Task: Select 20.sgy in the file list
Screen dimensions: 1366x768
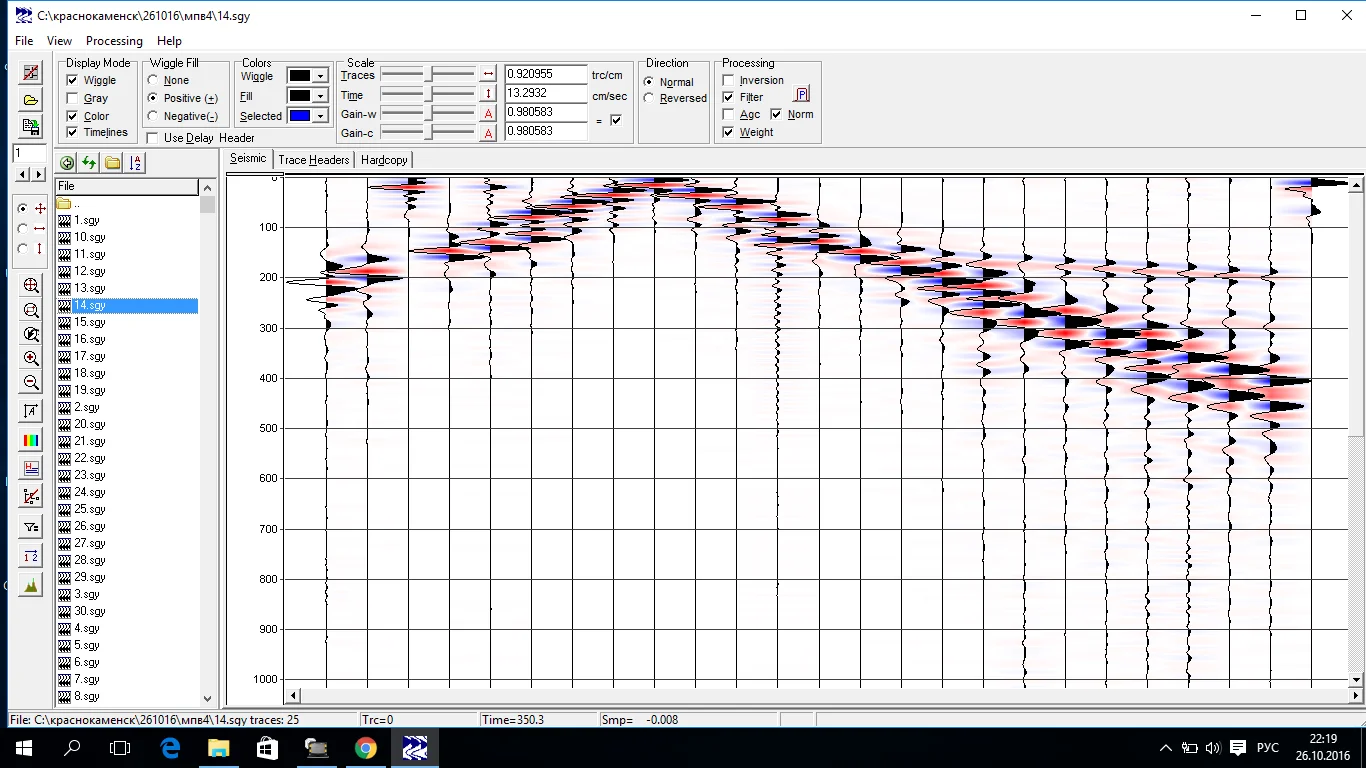Action: pyautogui.click(x=89, y=424)
